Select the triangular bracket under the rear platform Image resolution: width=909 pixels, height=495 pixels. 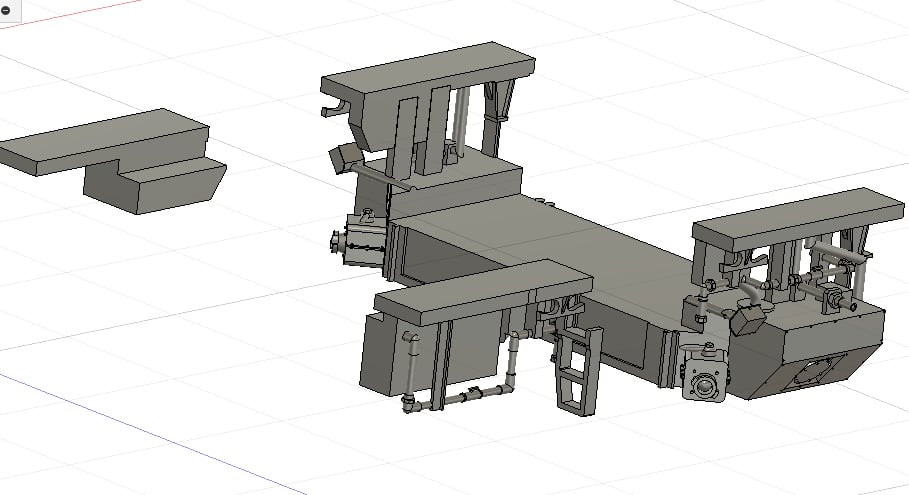coord(498,102)
